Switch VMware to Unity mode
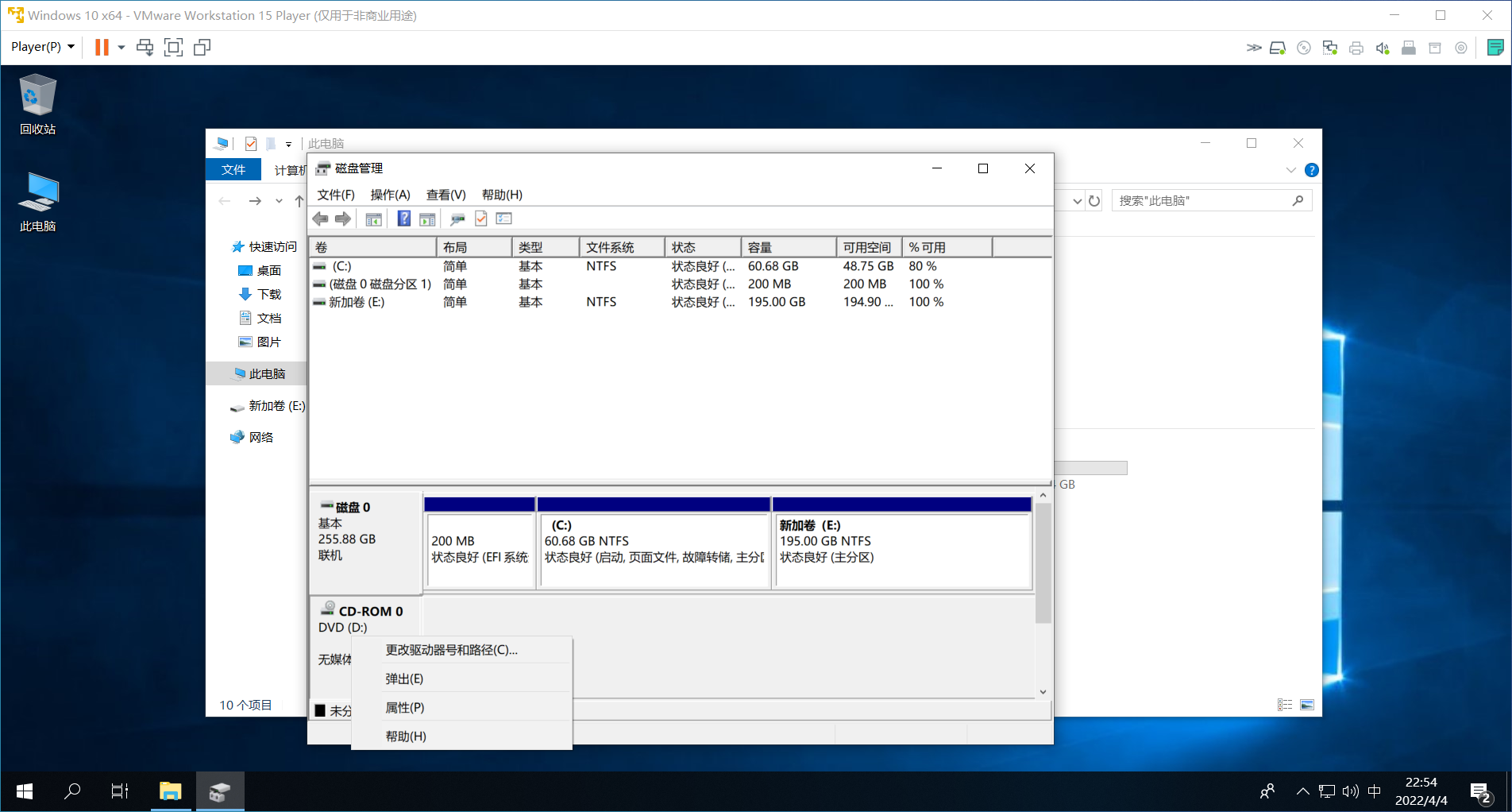This screenshot has height=812, width=1512. point(202,47)
